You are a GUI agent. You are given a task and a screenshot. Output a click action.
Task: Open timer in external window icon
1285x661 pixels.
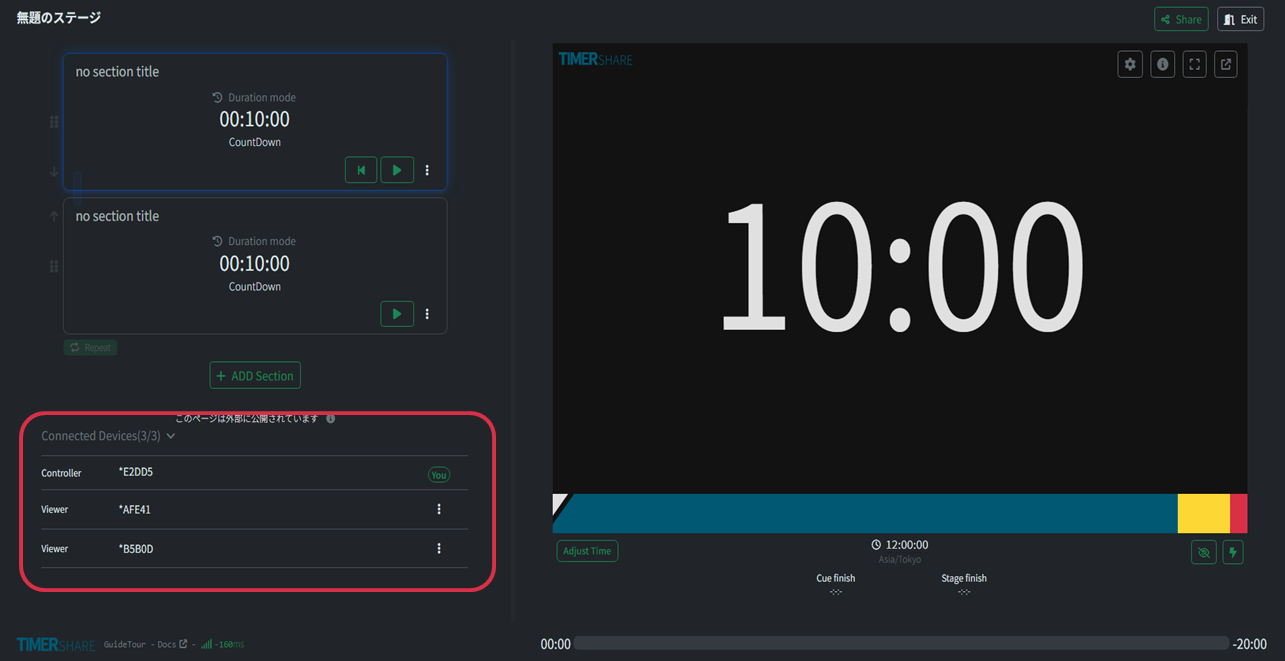point(1226,65)
